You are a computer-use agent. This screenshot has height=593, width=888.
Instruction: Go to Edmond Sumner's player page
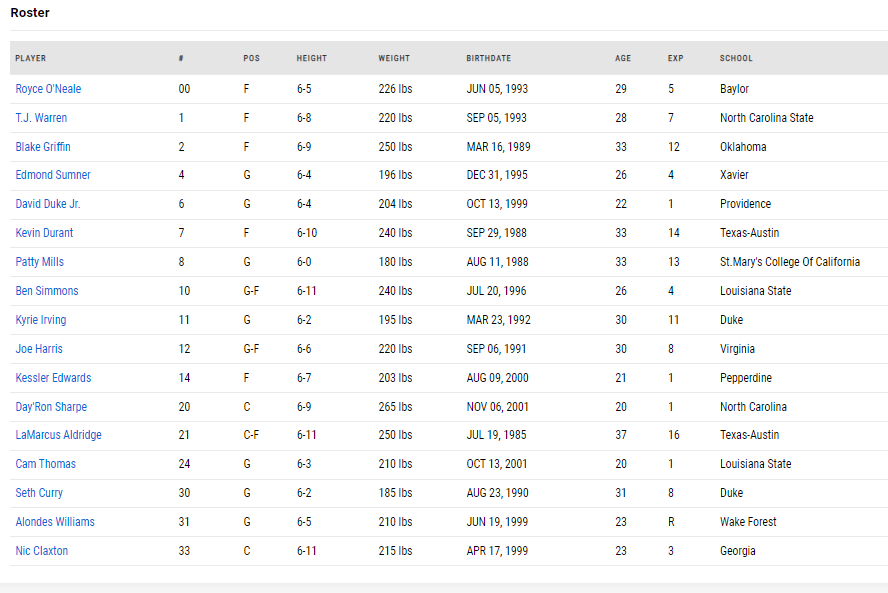tap(53, 175)
